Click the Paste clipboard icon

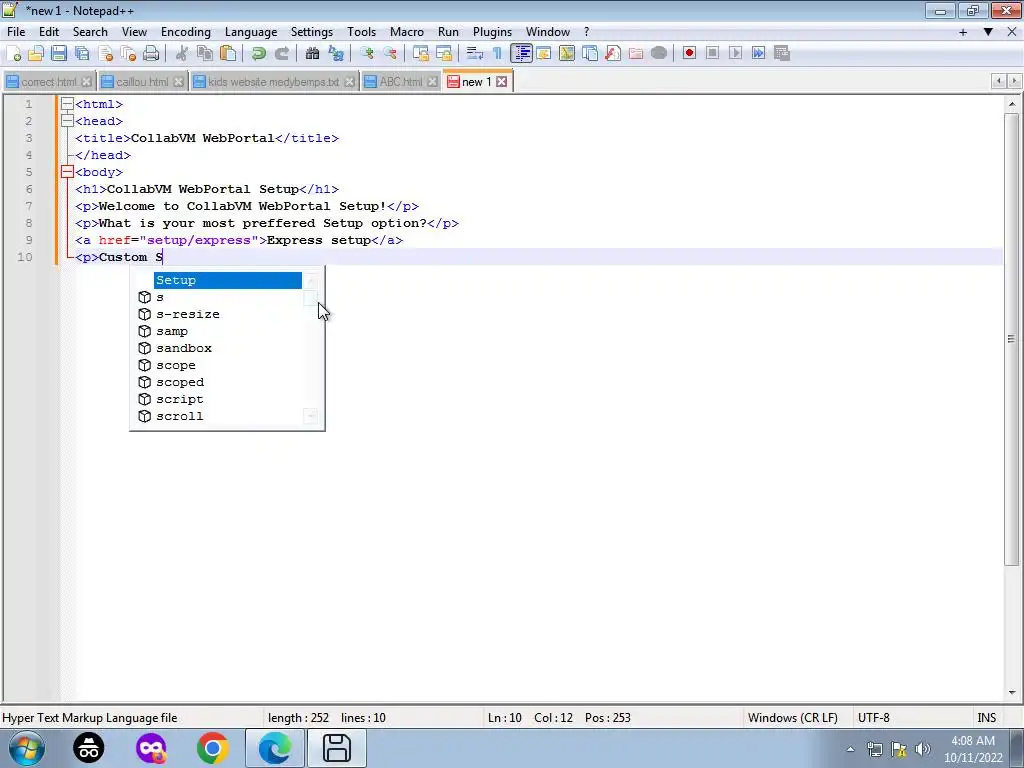[228, 54]
